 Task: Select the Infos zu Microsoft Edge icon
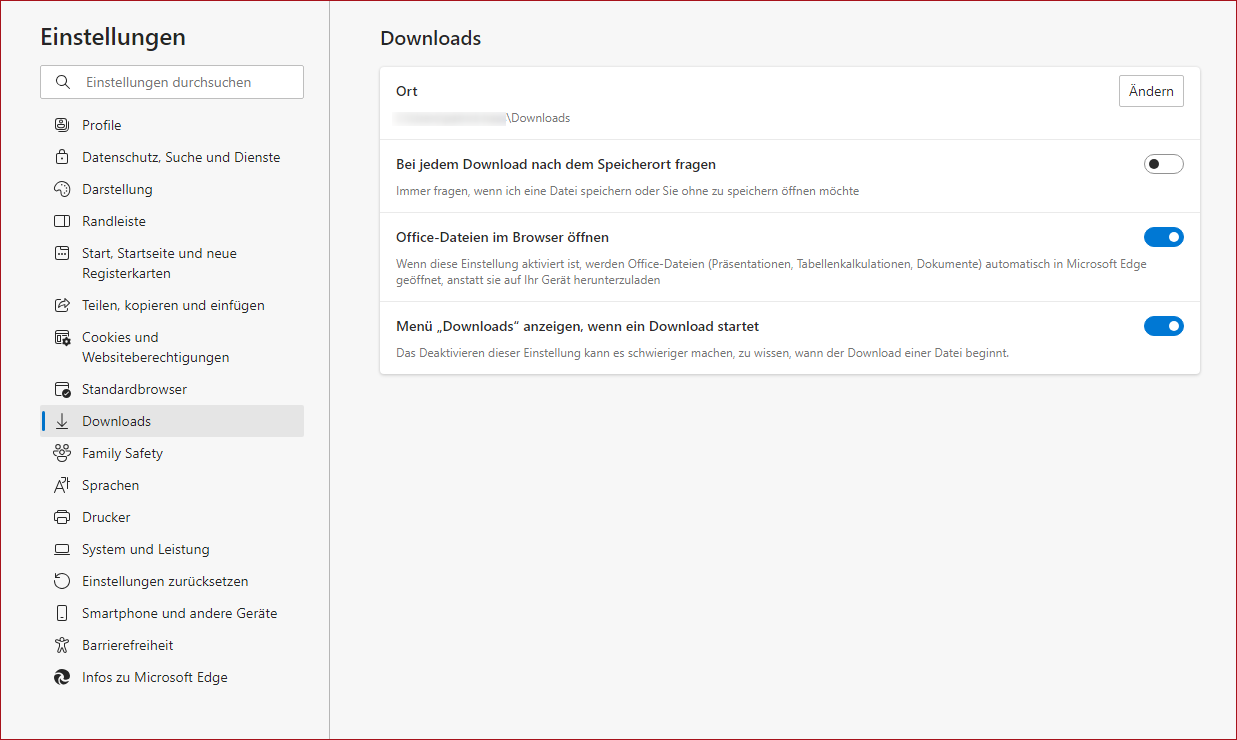click(x=62, y=677)
